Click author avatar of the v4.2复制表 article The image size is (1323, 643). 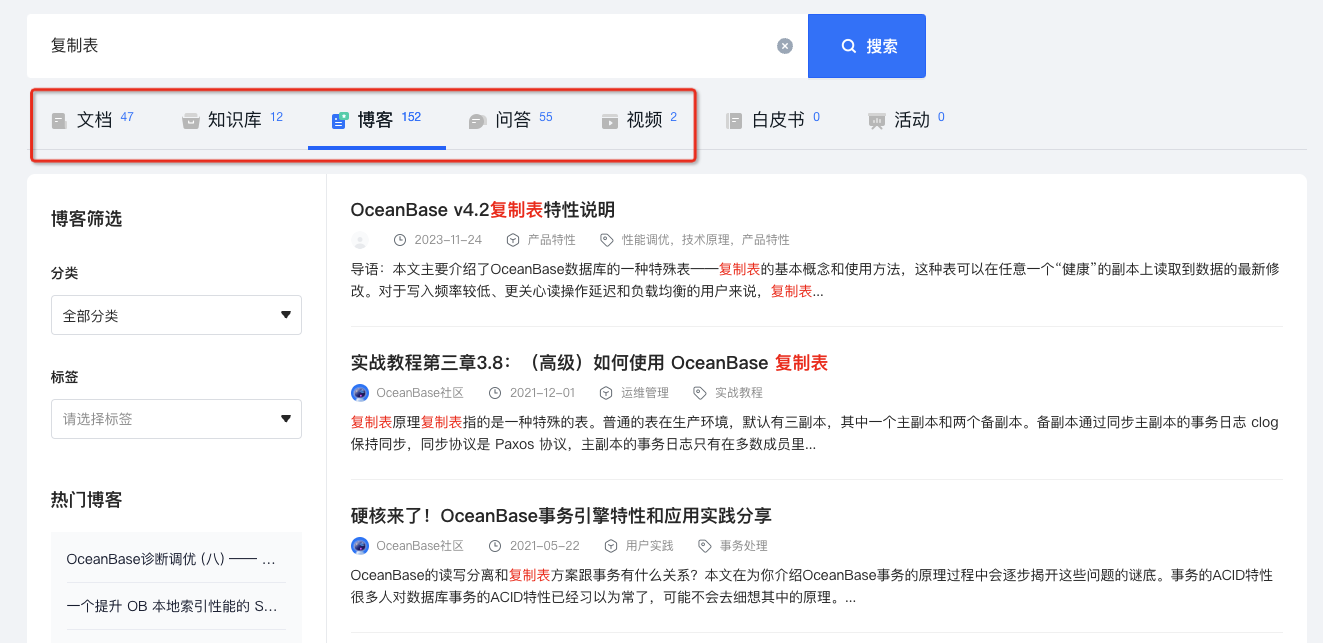pyautogui.click(x=360, y=240)
